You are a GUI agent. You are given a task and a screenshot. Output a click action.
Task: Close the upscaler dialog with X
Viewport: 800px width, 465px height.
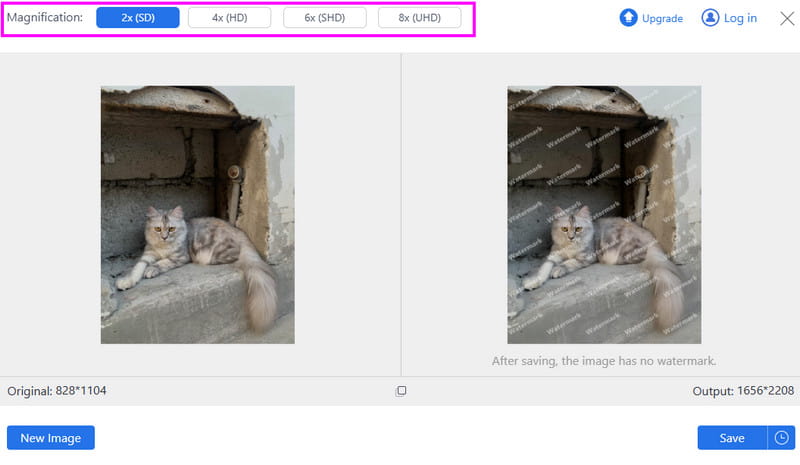[x=787, y=18]
